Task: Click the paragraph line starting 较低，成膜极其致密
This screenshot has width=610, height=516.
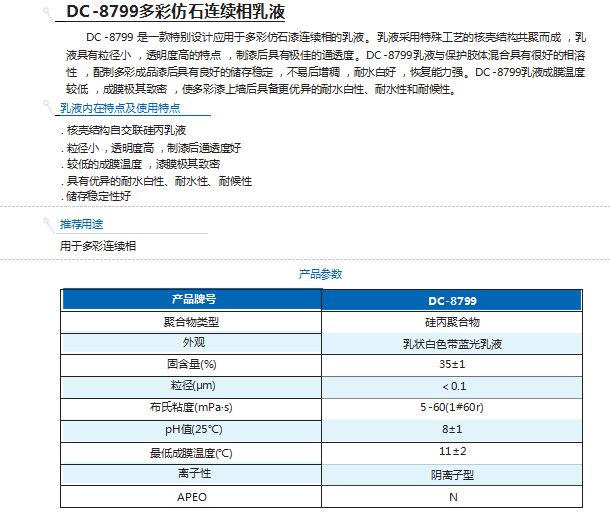Action: [x=261, y=90]
